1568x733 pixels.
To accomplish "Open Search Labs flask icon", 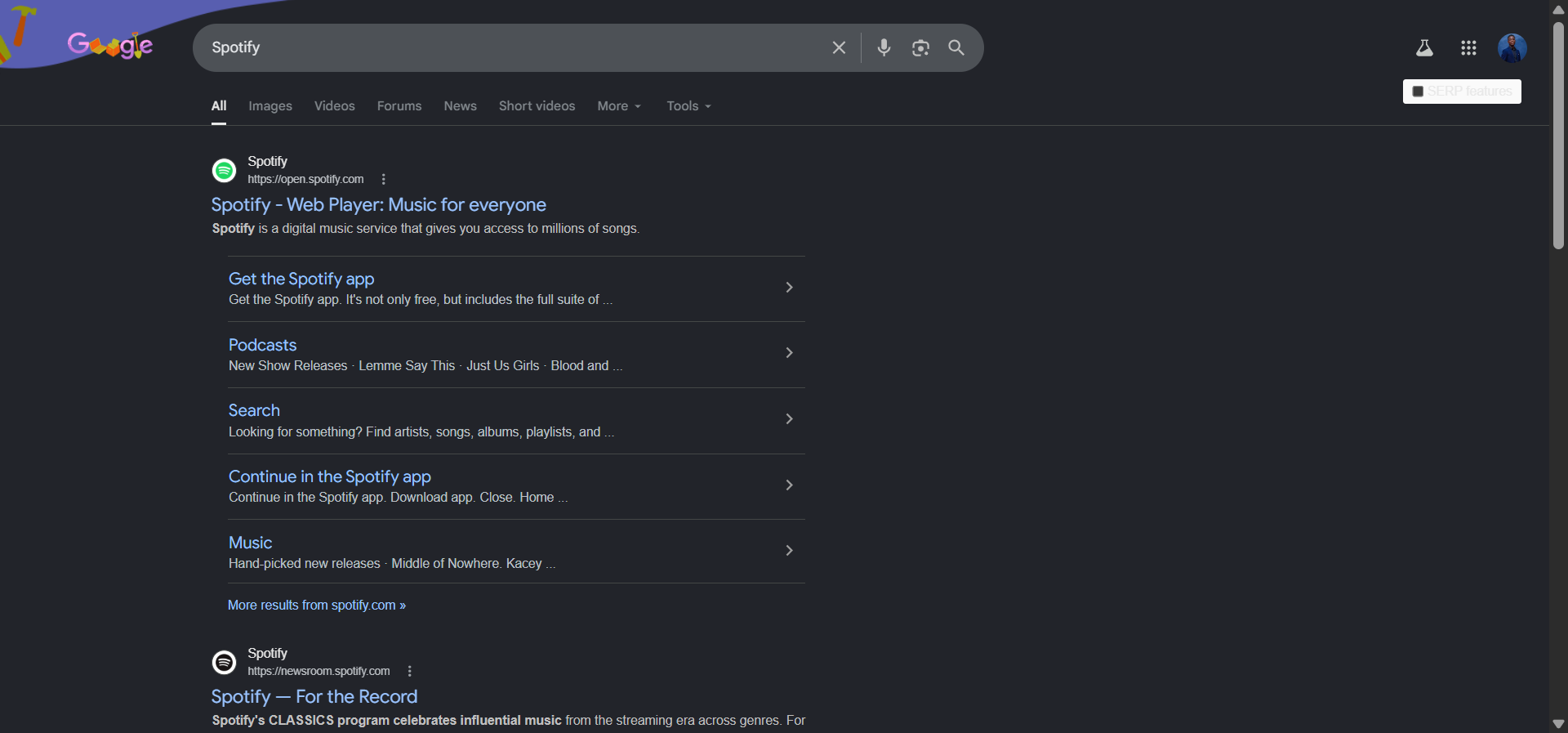I will pyautogui.click(x=1424, y=48).
